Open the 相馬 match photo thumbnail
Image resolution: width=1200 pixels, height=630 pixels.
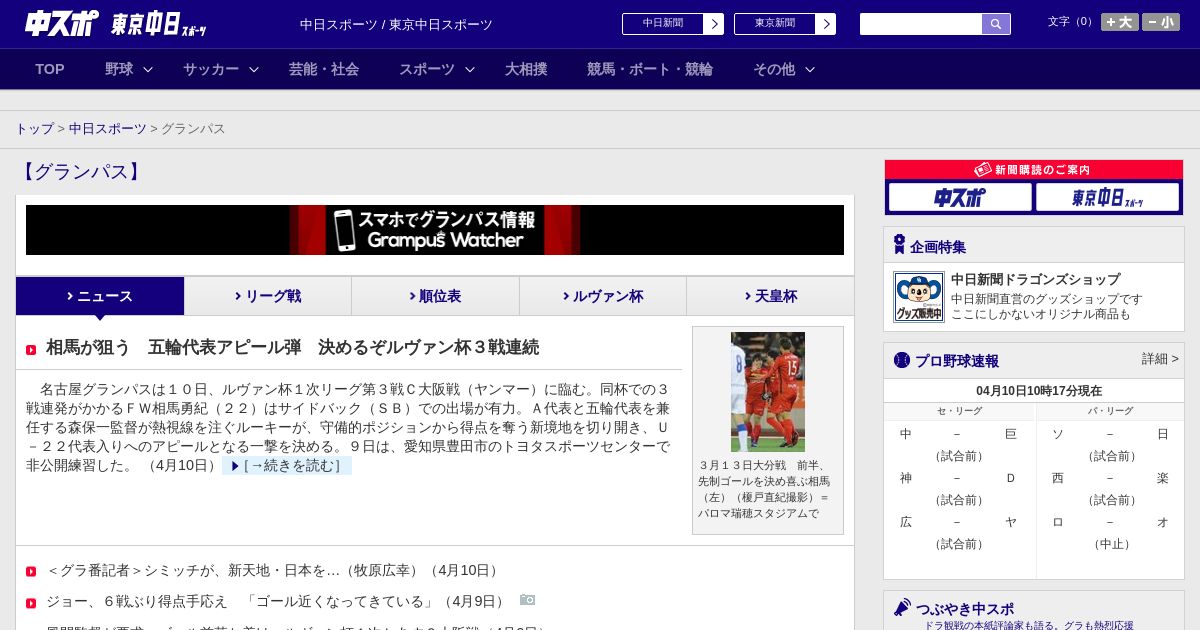(x=768, y=392)
